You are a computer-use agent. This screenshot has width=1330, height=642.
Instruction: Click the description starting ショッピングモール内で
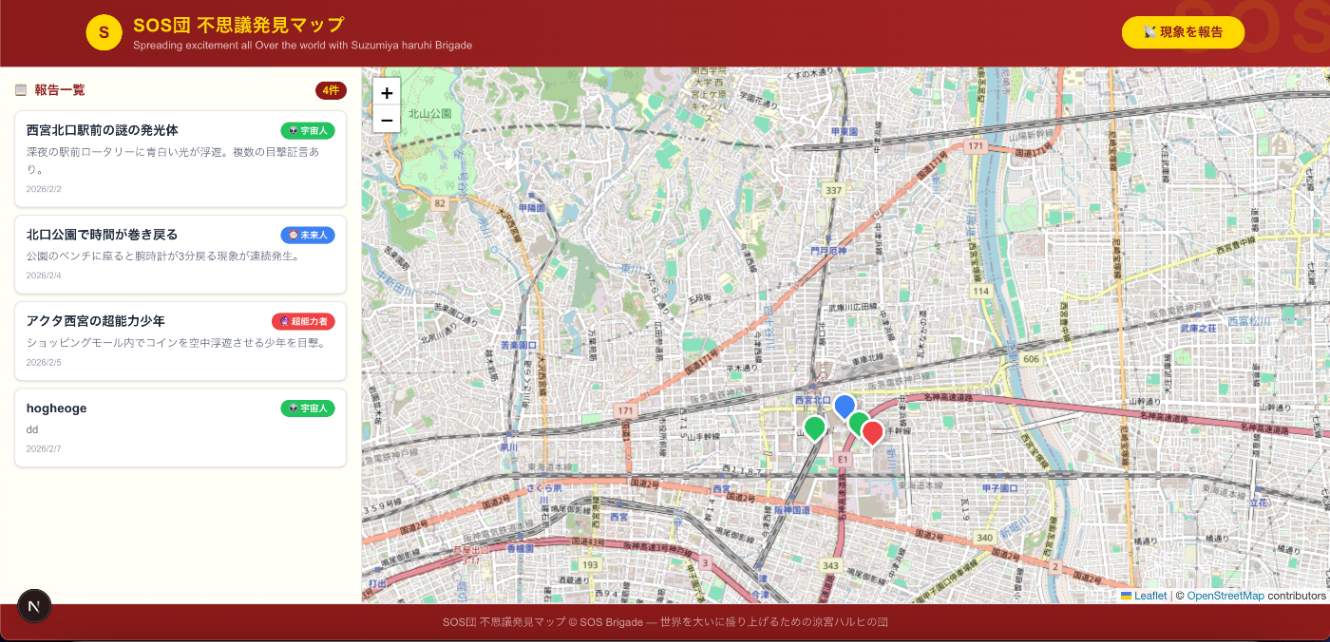(177, 343)
